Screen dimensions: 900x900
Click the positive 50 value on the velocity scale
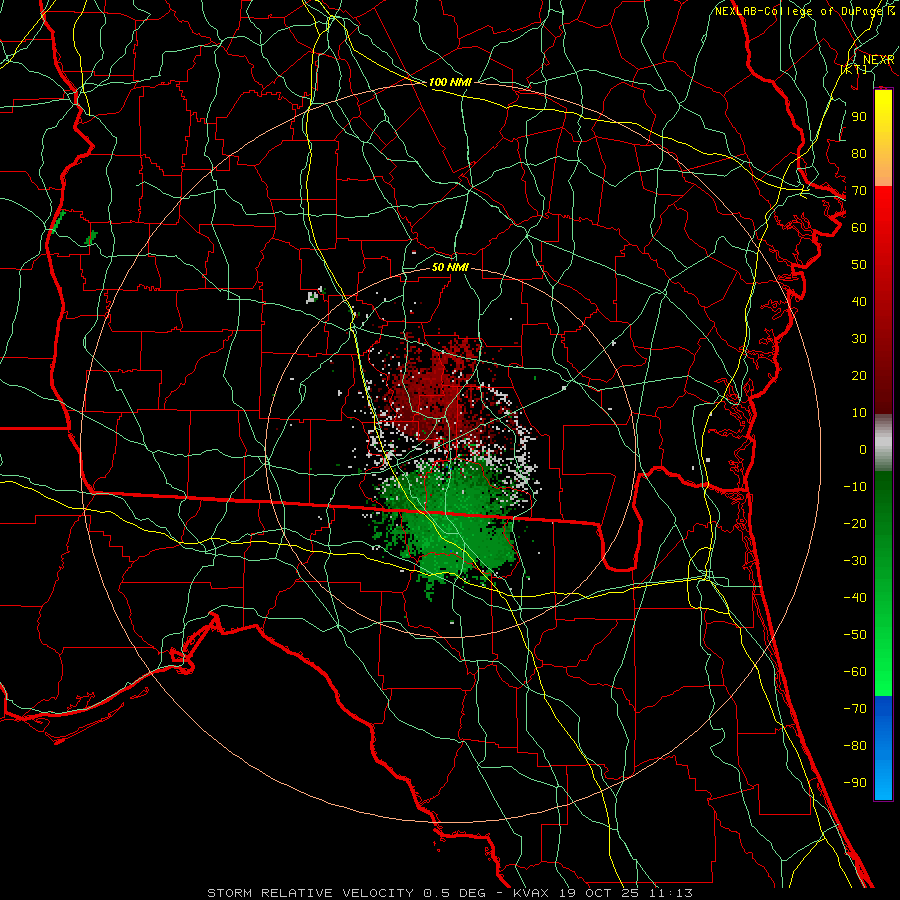859,265
